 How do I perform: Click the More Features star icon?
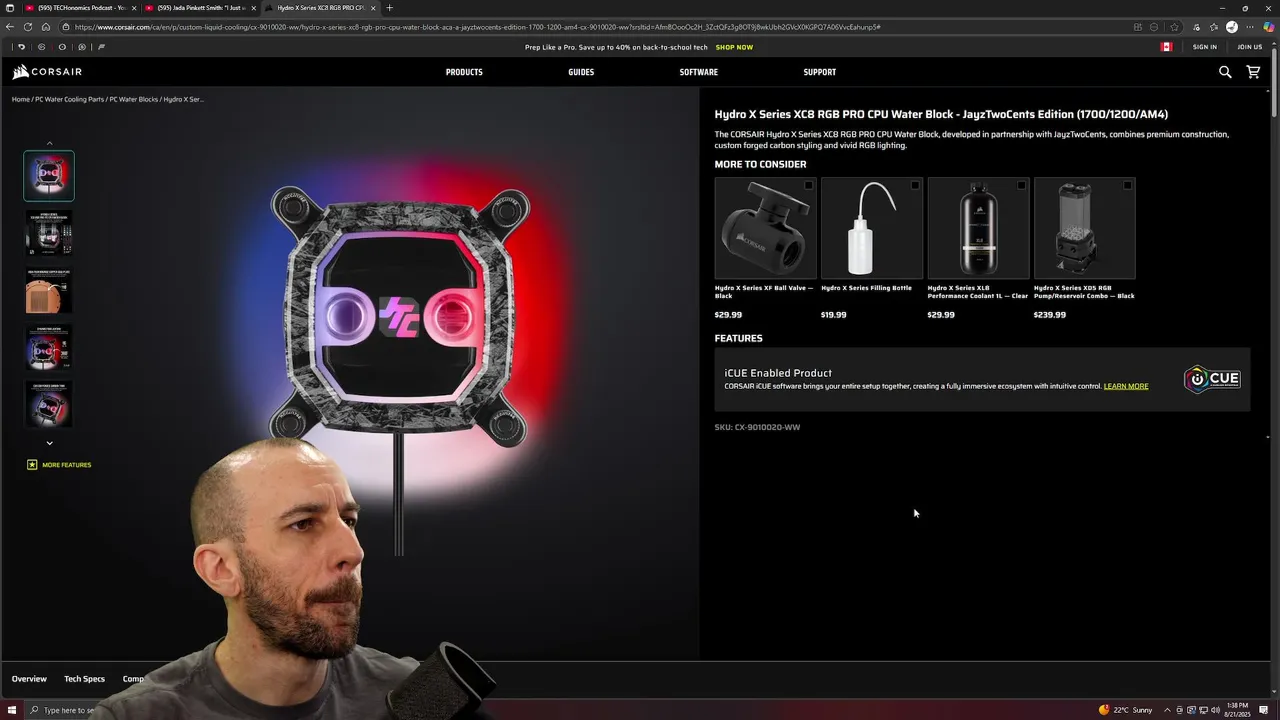(x=32, y=465)
